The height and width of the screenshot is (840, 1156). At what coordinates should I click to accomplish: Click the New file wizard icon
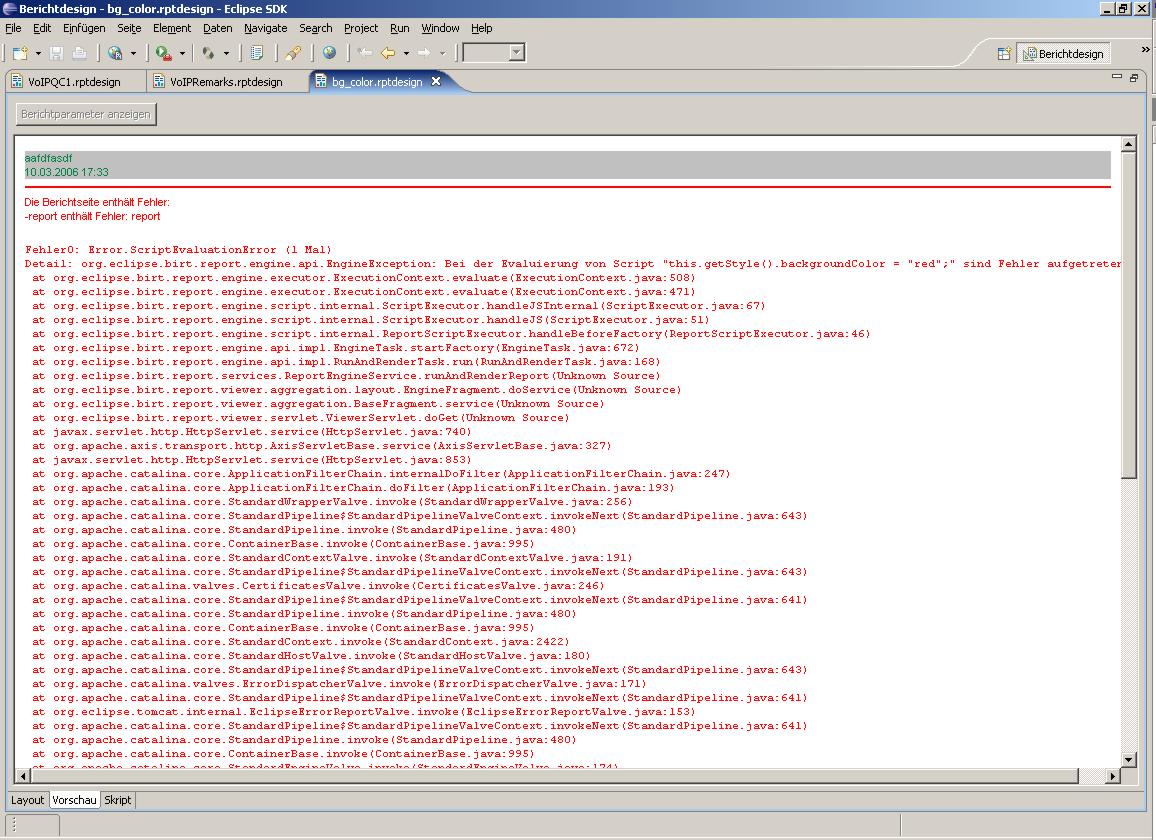pyautogui.click(x=19, y=53)
